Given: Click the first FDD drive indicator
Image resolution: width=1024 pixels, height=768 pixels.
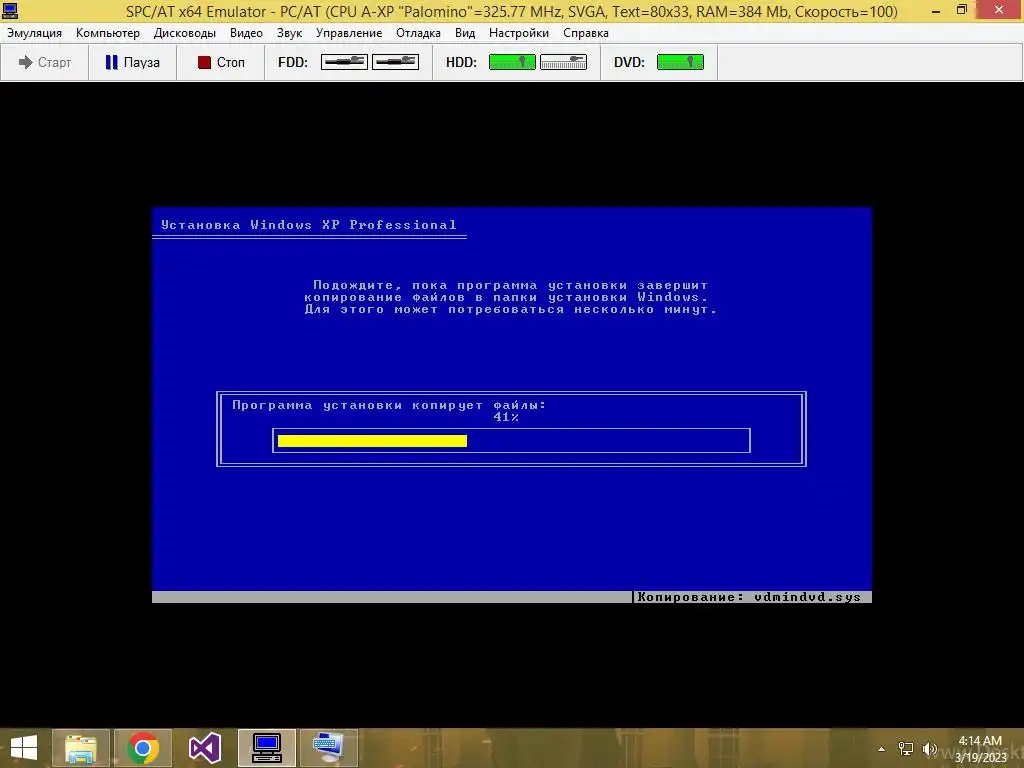Looking at the screenshot, I should (x=344, y=62).
